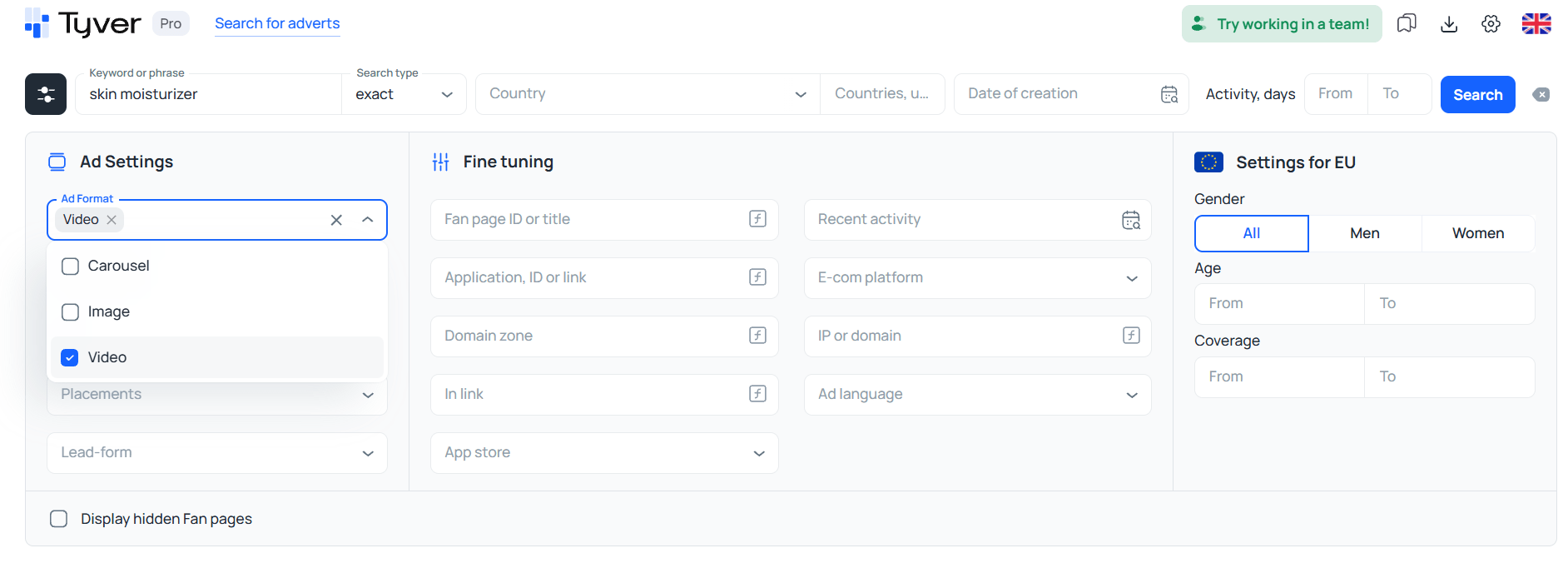Open the settings gear icon

[1491, 23]
